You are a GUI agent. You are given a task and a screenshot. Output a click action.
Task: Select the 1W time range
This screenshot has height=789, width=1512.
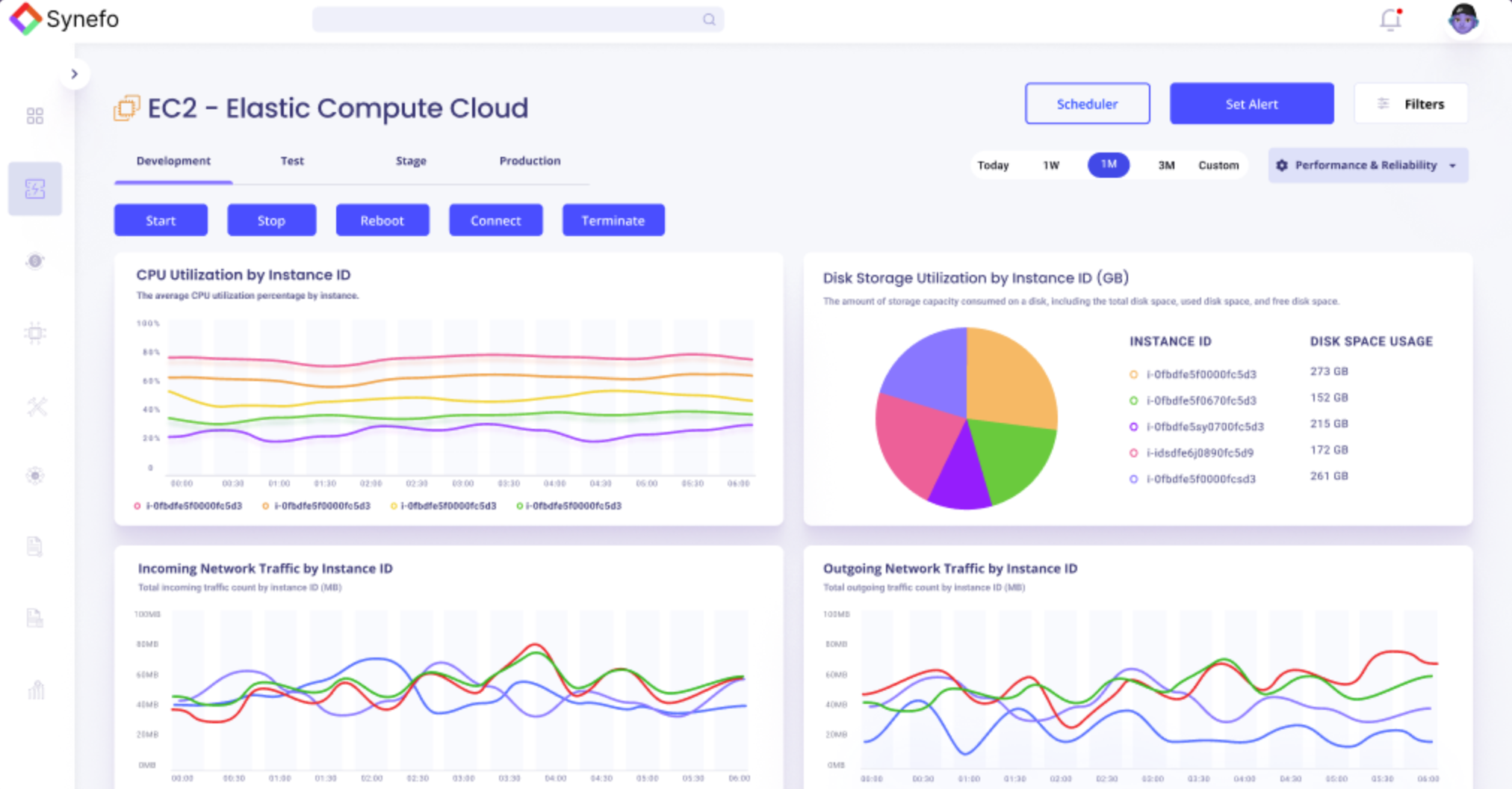(1051, 165)
